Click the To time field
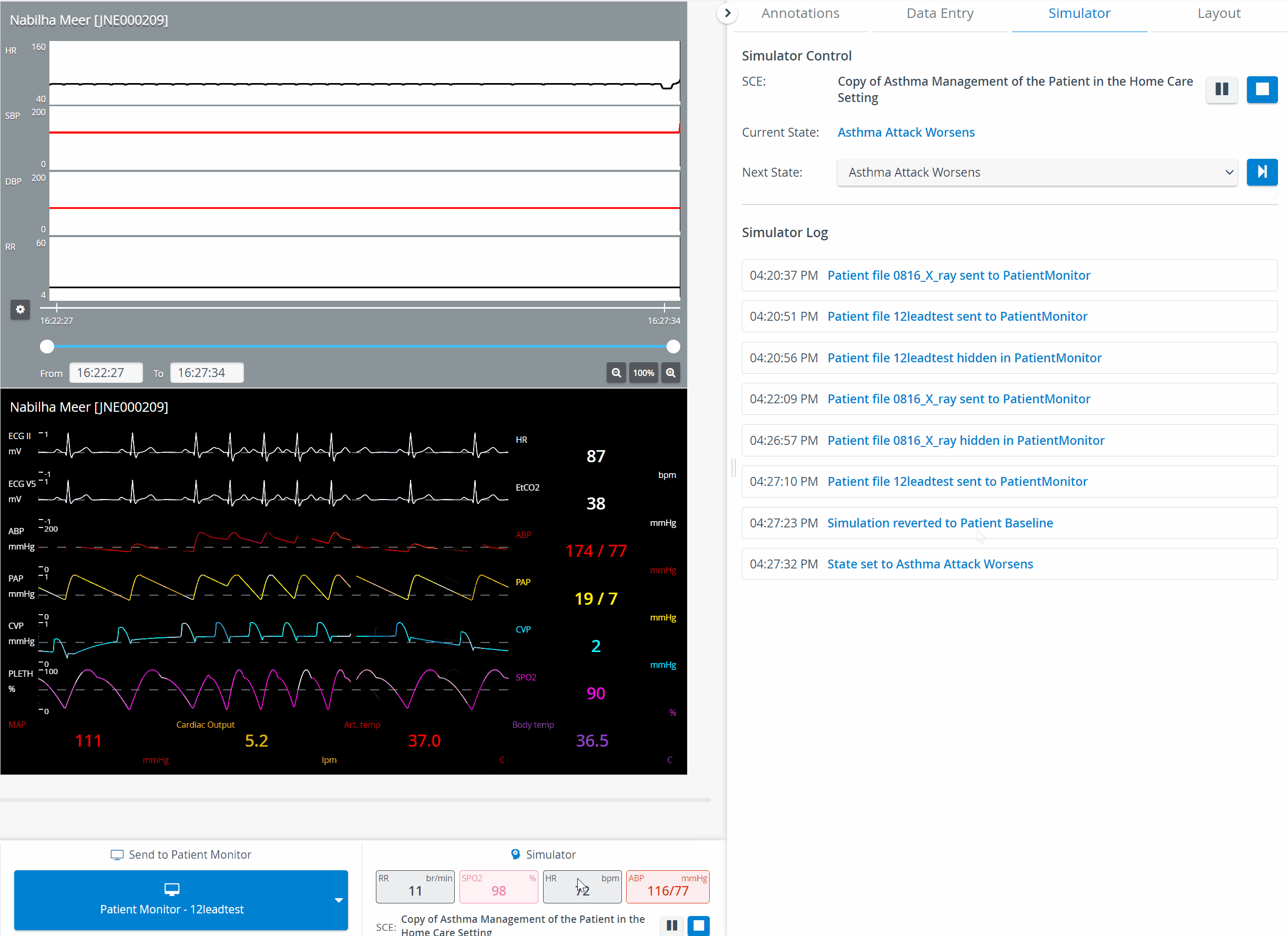1288x936 pixels. pyautogui.click(x=207, y=373)
